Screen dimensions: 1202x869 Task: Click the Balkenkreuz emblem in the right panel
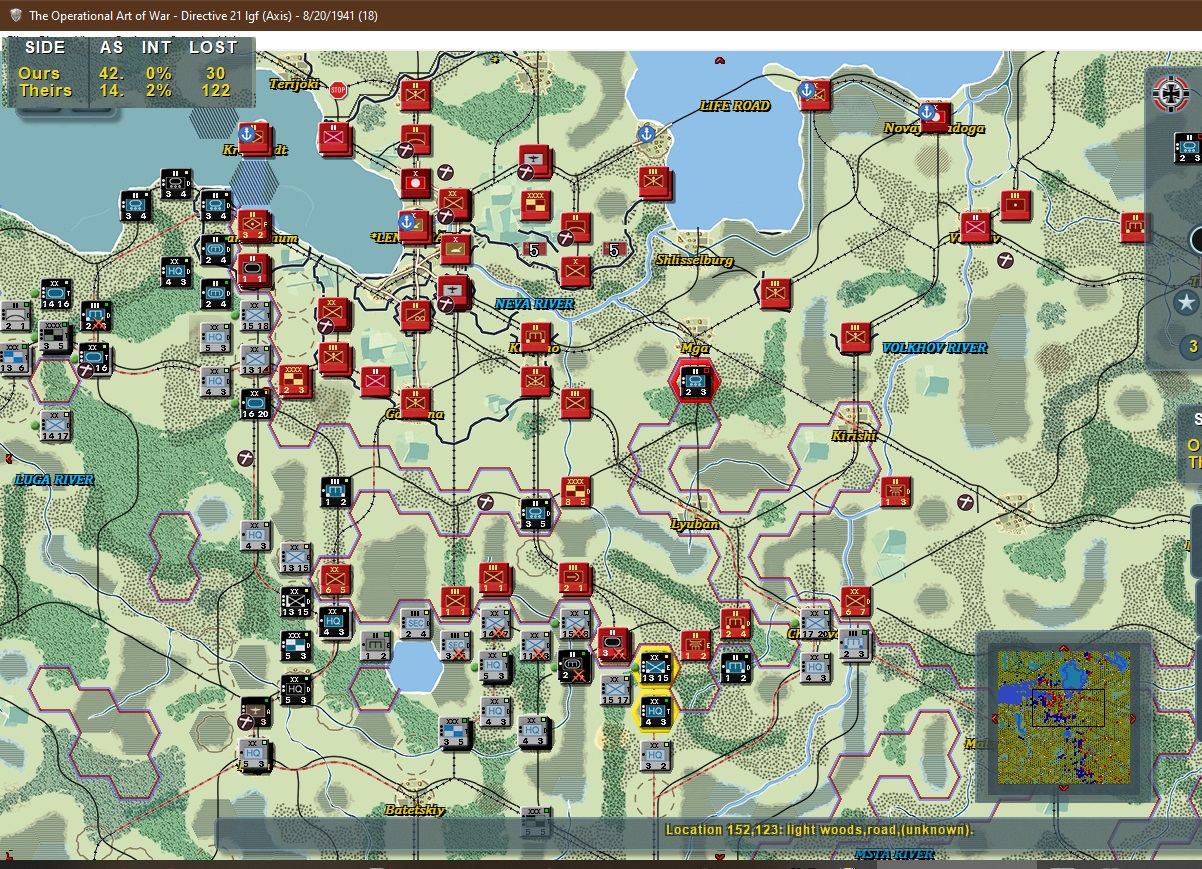(x=1171, y=92)
